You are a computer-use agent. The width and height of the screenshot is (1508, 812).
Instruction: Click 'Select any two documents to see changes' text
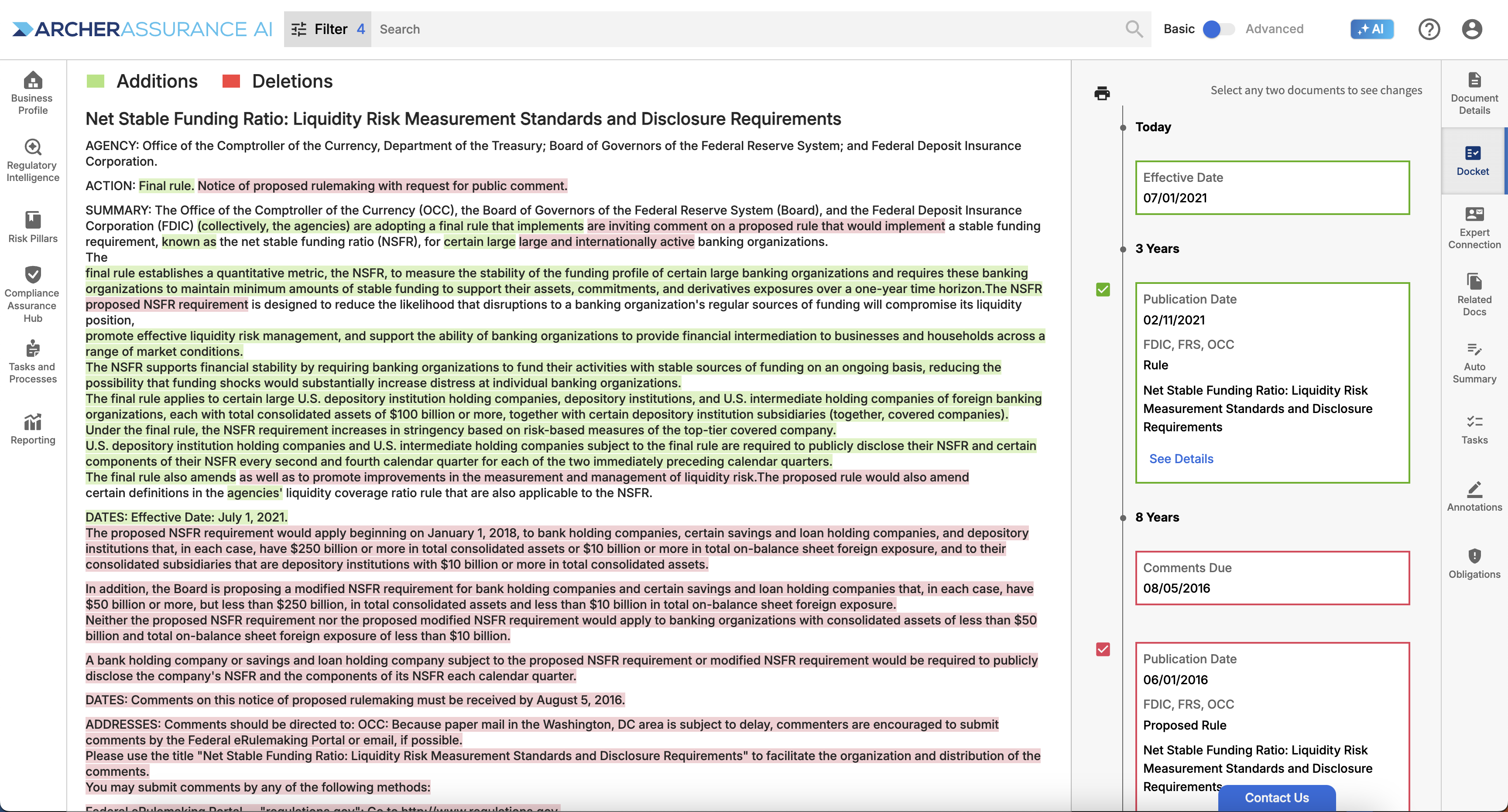1316,90
